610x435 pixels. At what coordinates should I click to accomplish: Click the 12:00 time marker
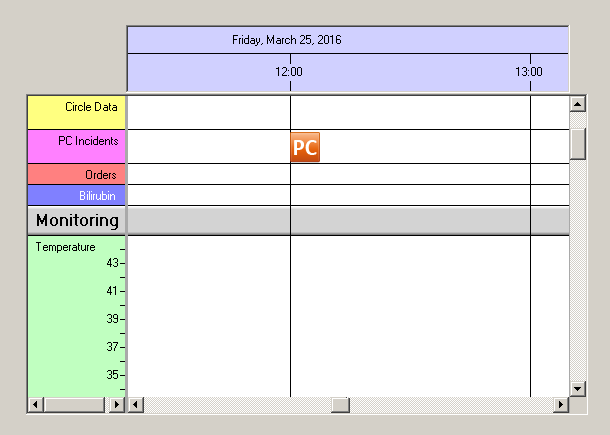289,72
